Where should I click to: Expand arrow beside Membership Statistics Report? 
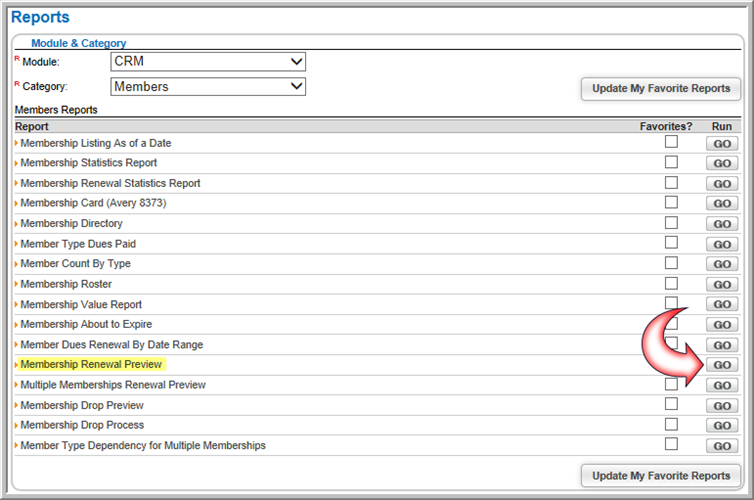tap(16, 163)
